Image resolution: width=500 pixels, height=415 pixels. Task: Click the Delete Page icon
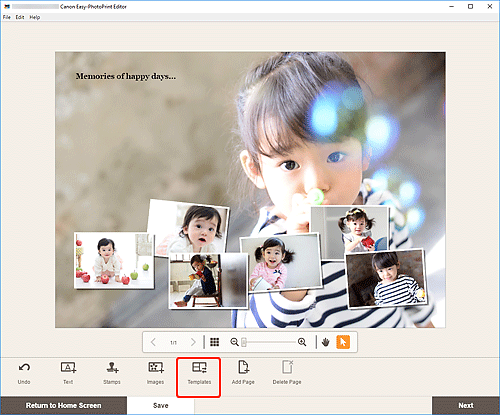click(x=287, y=367)
